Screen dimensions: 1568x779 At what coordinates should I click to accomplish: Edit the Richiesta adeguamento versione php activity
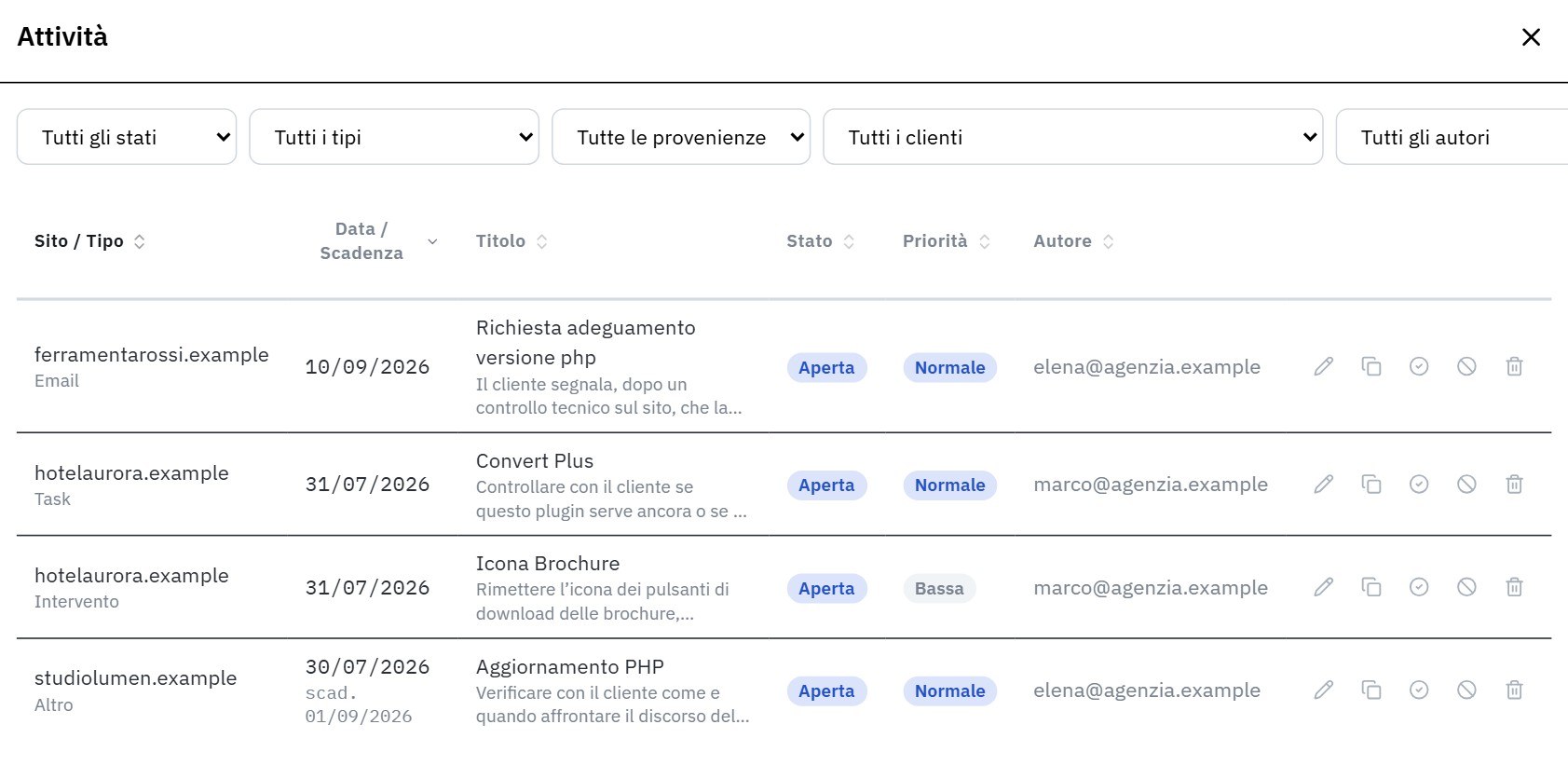(x=1323, y=367)
